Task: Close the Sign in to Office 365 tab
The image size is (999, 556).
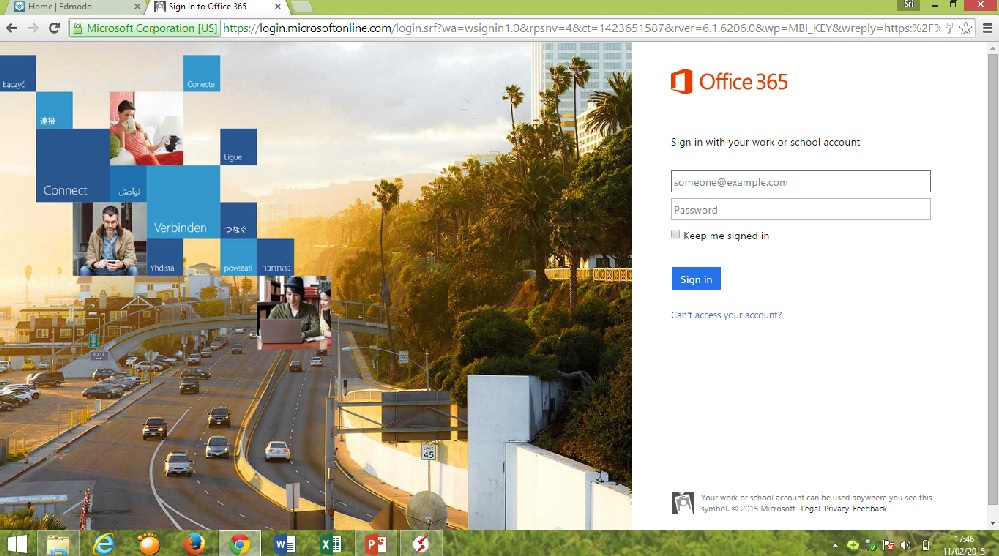Action: tap(278, 6)
